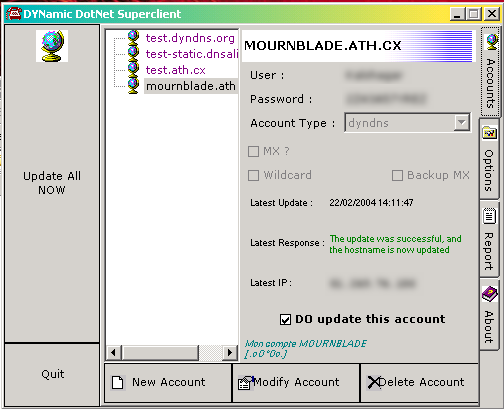This screenshot has width=504, height=409.
Task: Click the large globe icon in the left panel
Action: [52, 46]
